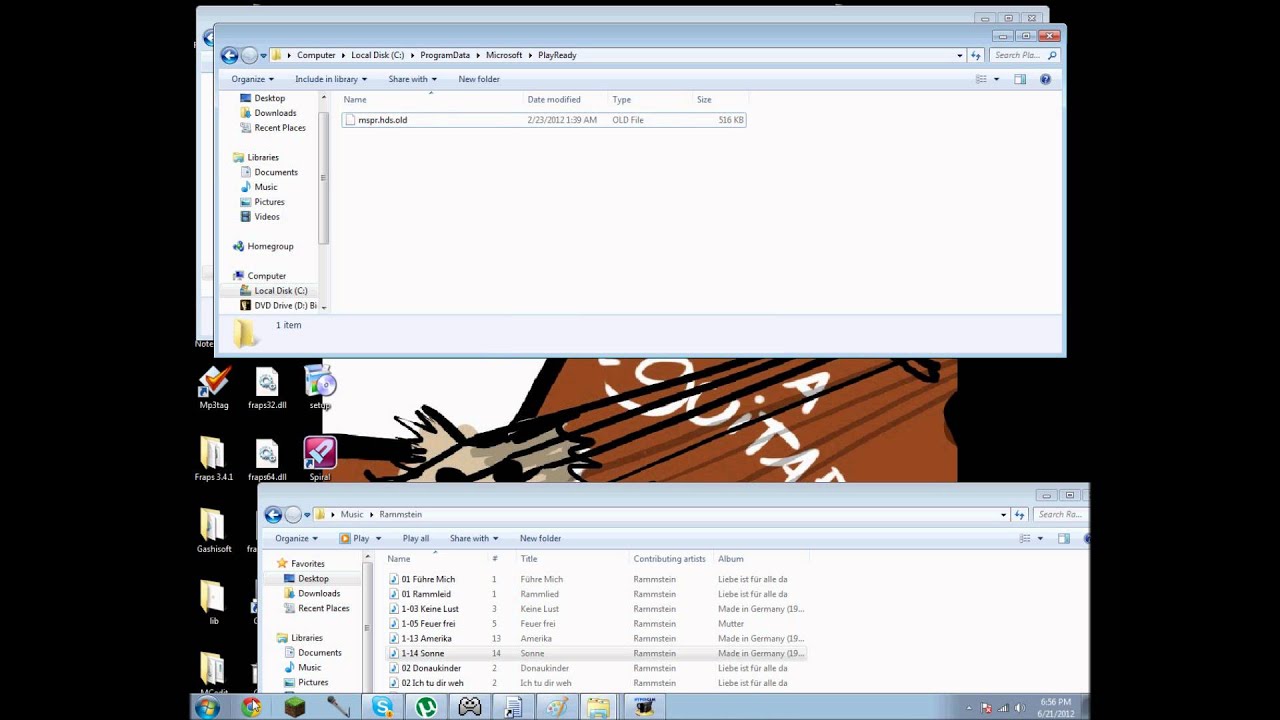The height and width of the screenshot is (720, 1280).
Task: Open Share with menu in Rammstein window
Action: click(473, 538)
